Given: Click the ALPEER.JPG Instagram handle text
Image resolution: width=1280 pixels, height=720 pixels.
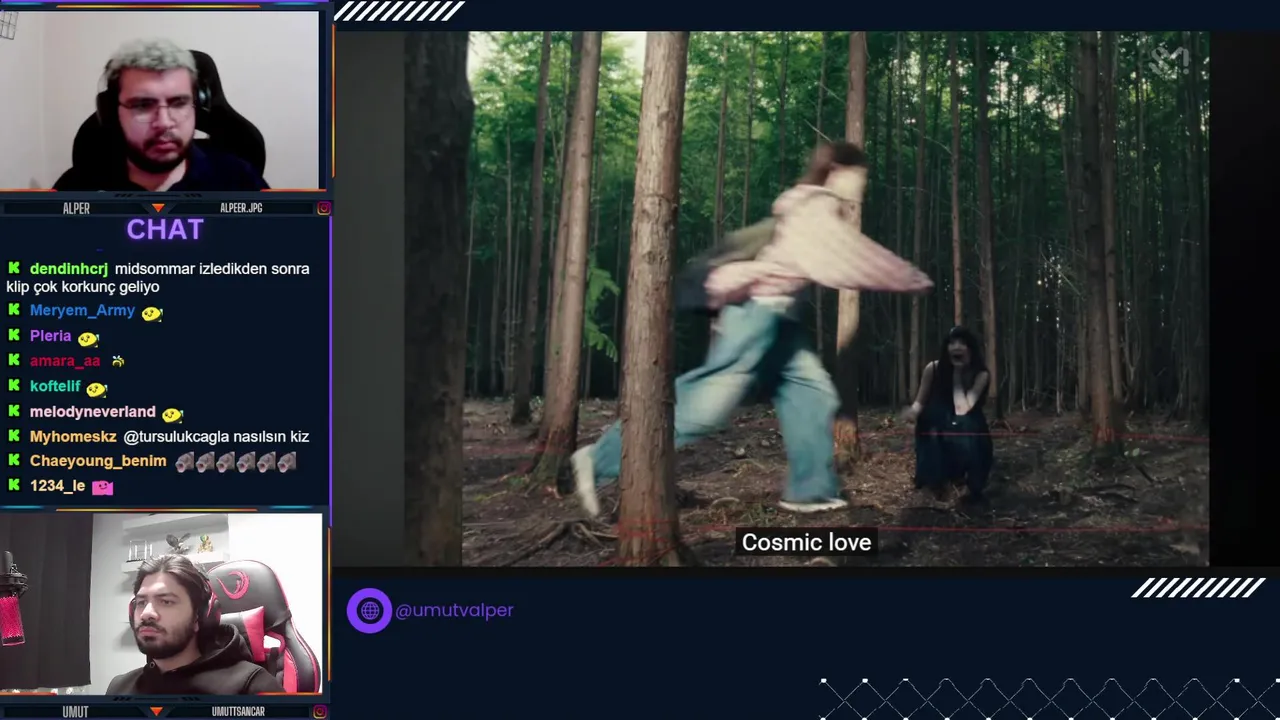Looking at the screenshot, I should click(x=241, y=208).
